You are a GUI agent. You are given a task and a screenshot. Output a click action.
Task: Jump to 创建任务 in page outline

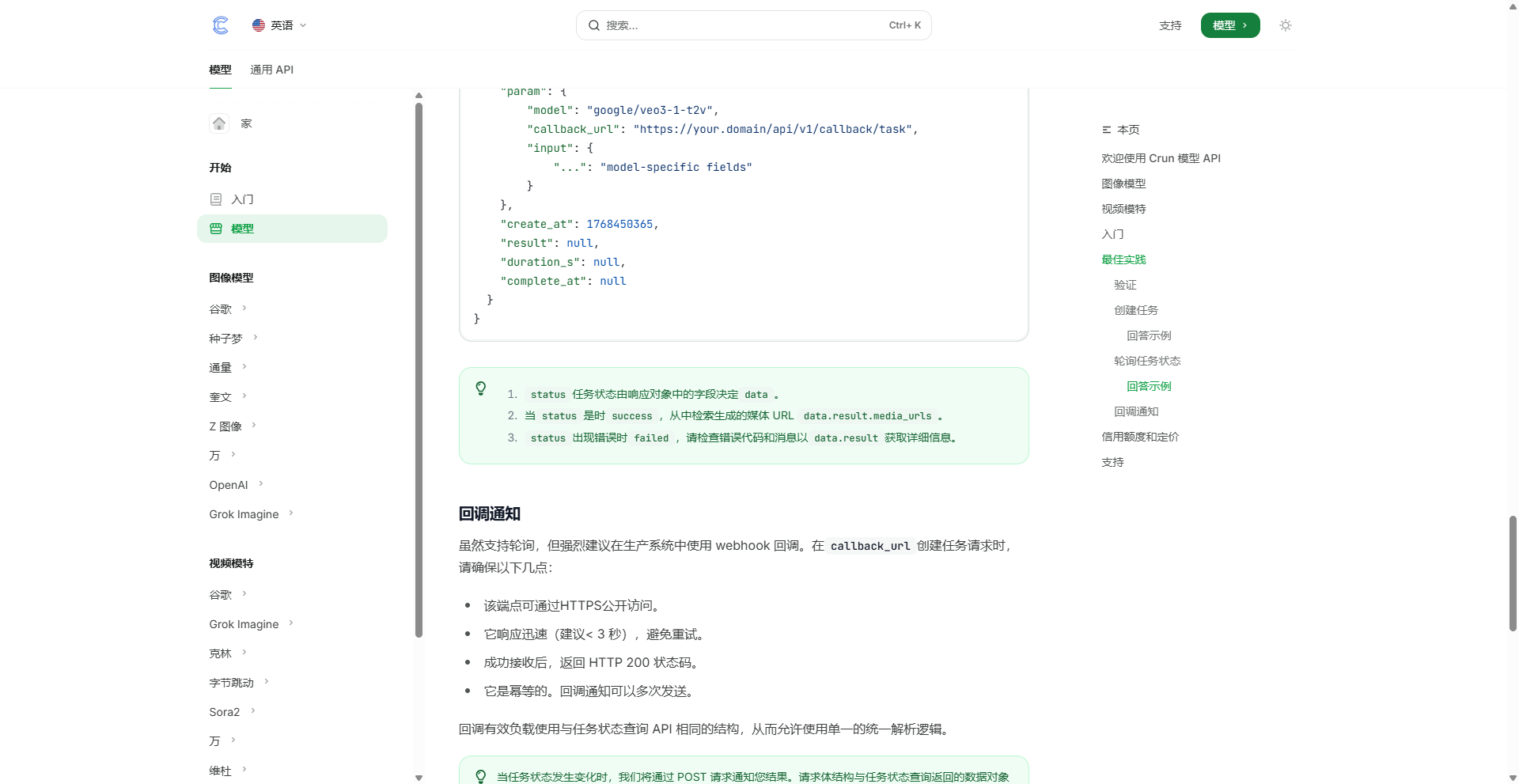click(x=1136, y=310)
